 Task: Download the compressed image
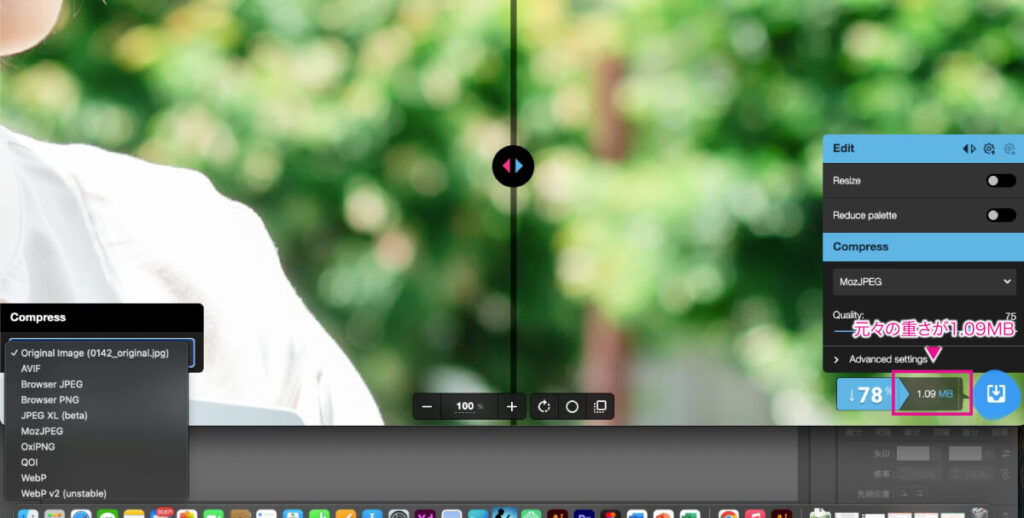995,394
